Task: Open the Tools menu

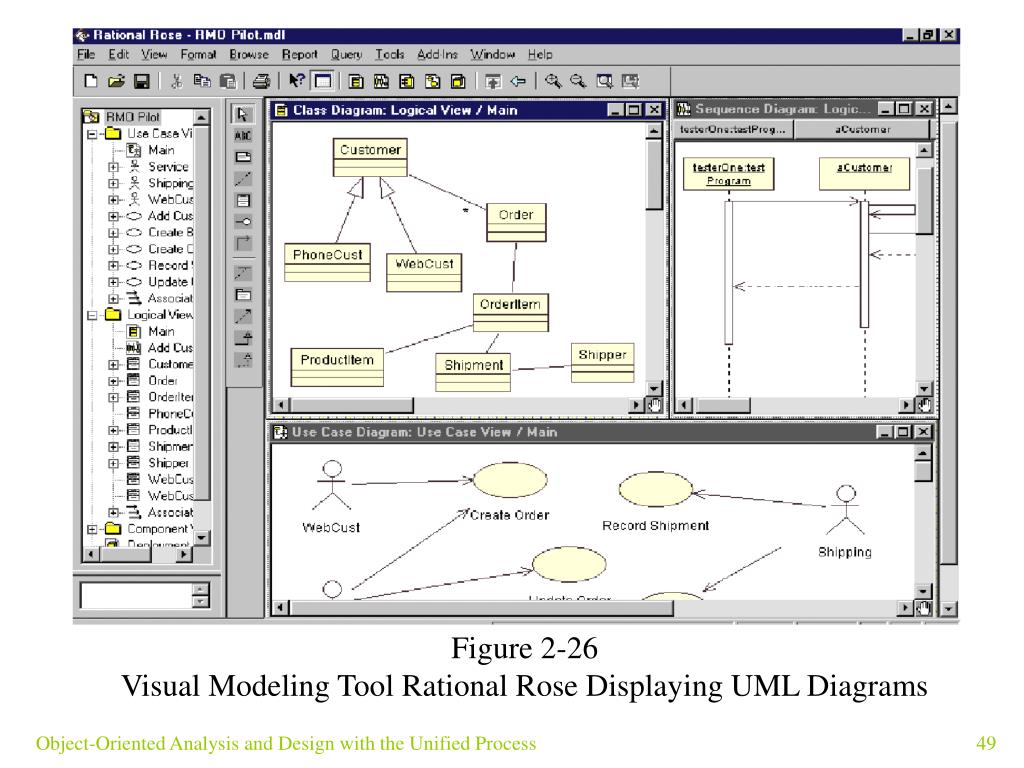Action: pos(389,55)
